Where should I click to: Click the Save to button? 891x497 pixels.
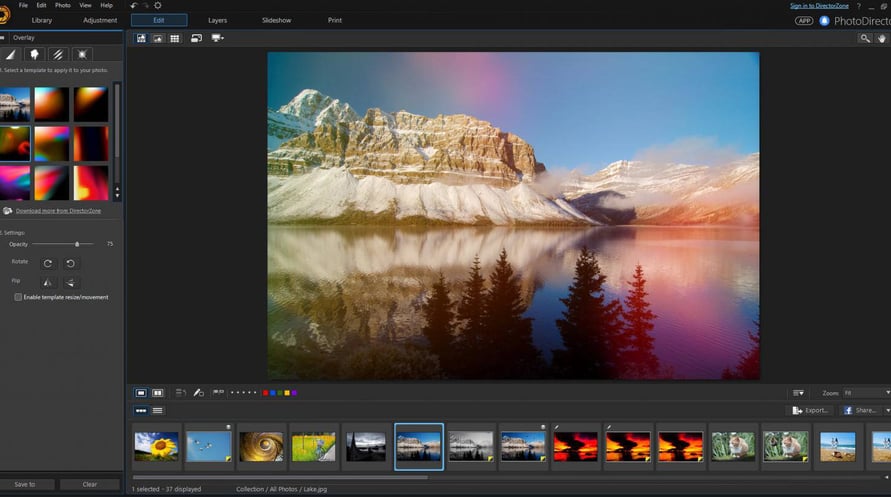pos(25,485)
